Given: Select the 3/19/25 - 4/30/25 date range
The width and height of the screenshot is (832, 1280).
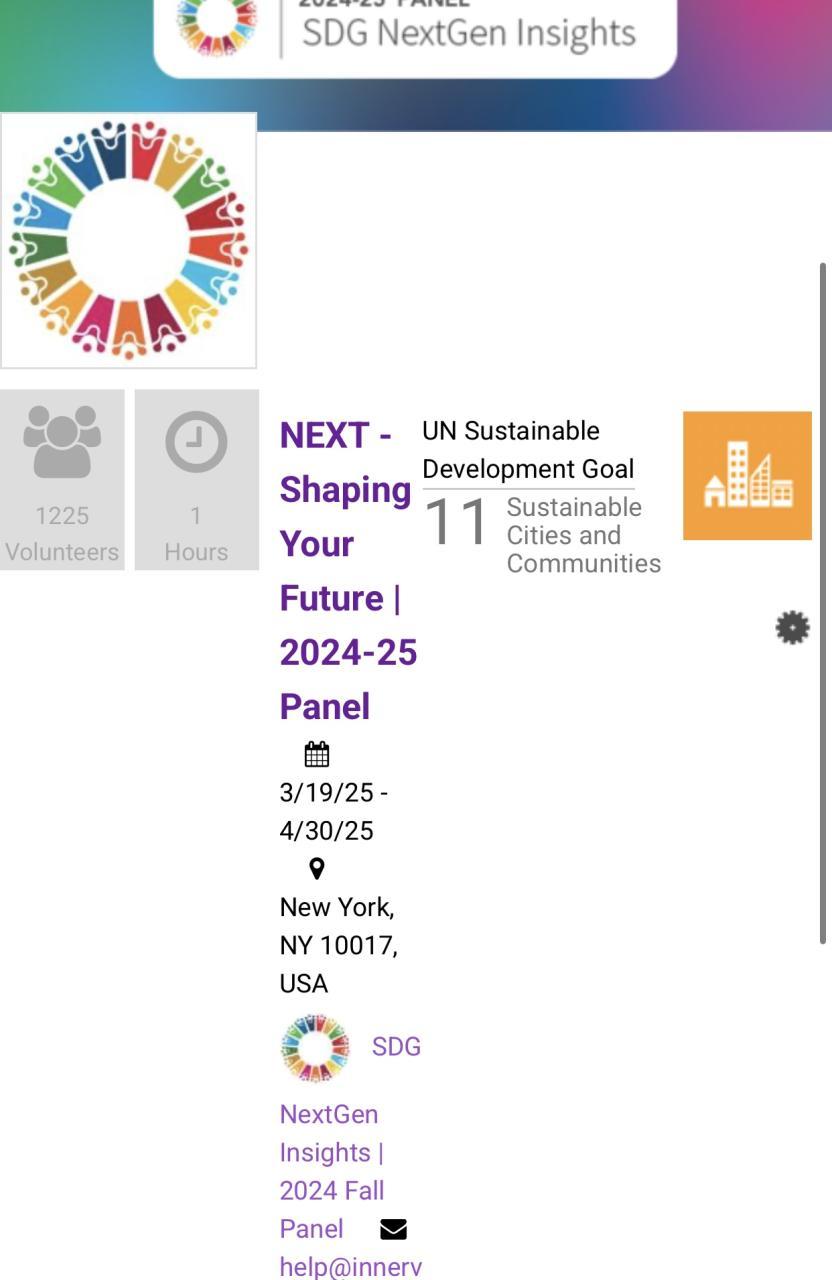Looking at the screenshot, I should [333, 811].
